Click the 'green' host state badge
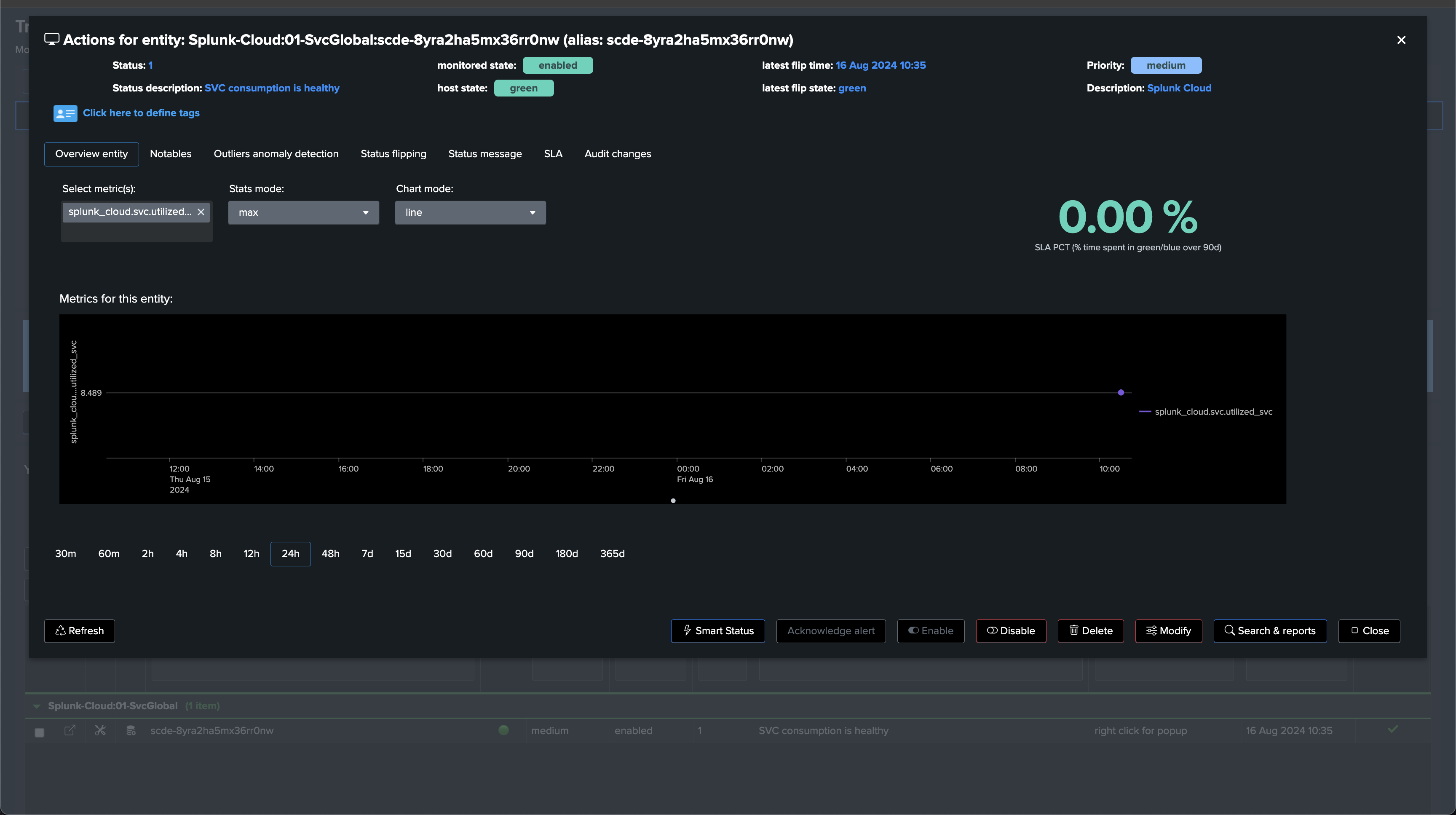Screen dimensions: 1456x815 tap(524, 88)
